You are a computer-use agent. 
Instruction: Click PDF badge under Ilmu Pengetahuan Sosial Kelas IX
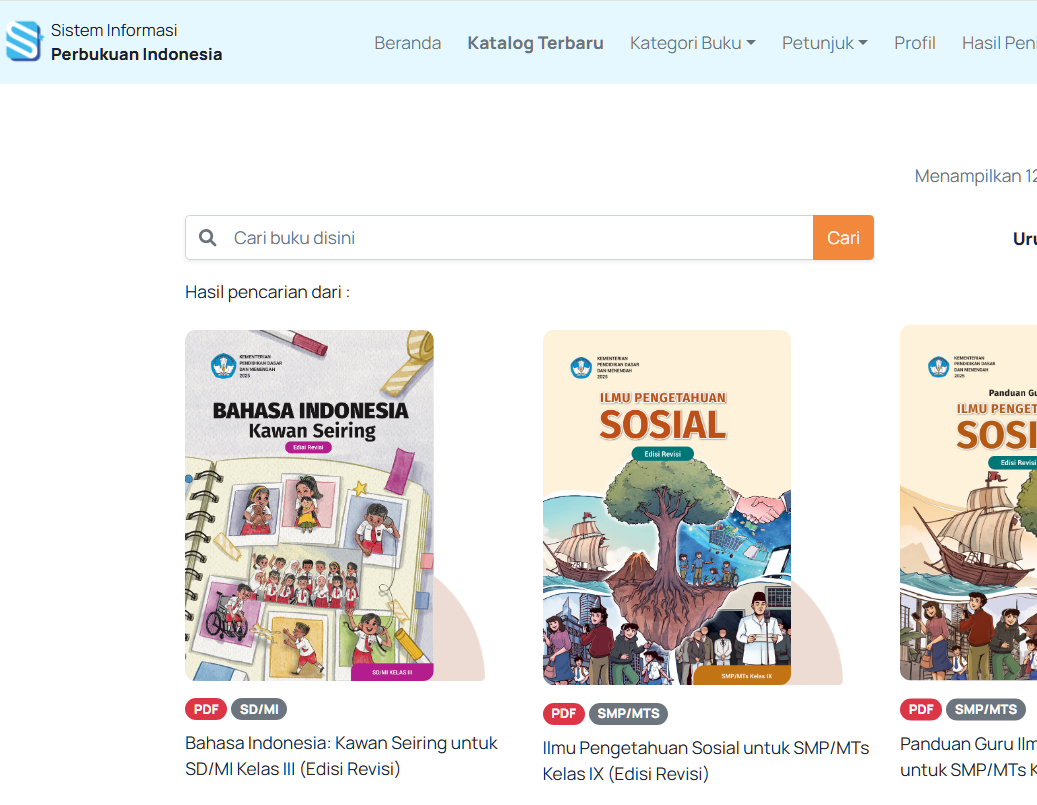pos(563,714)
